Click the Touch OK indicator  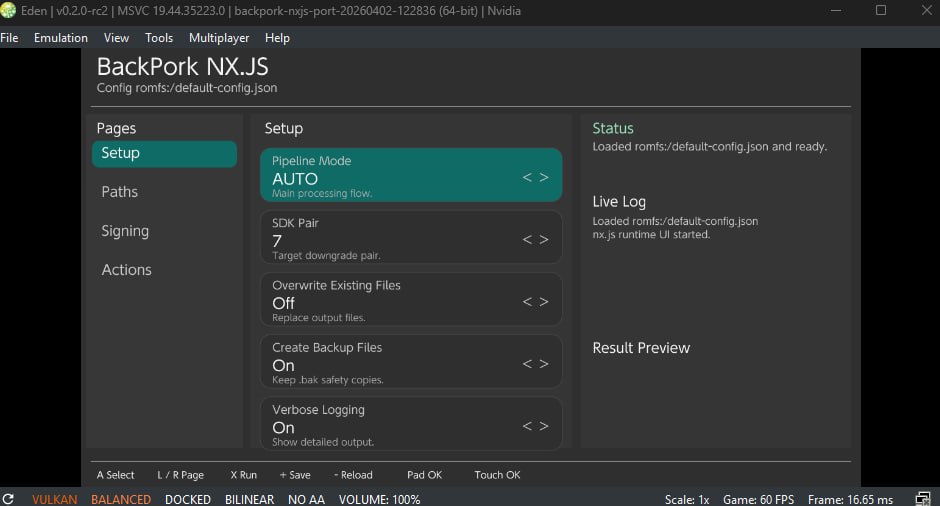pyautogui.click(x=498, y=475)
